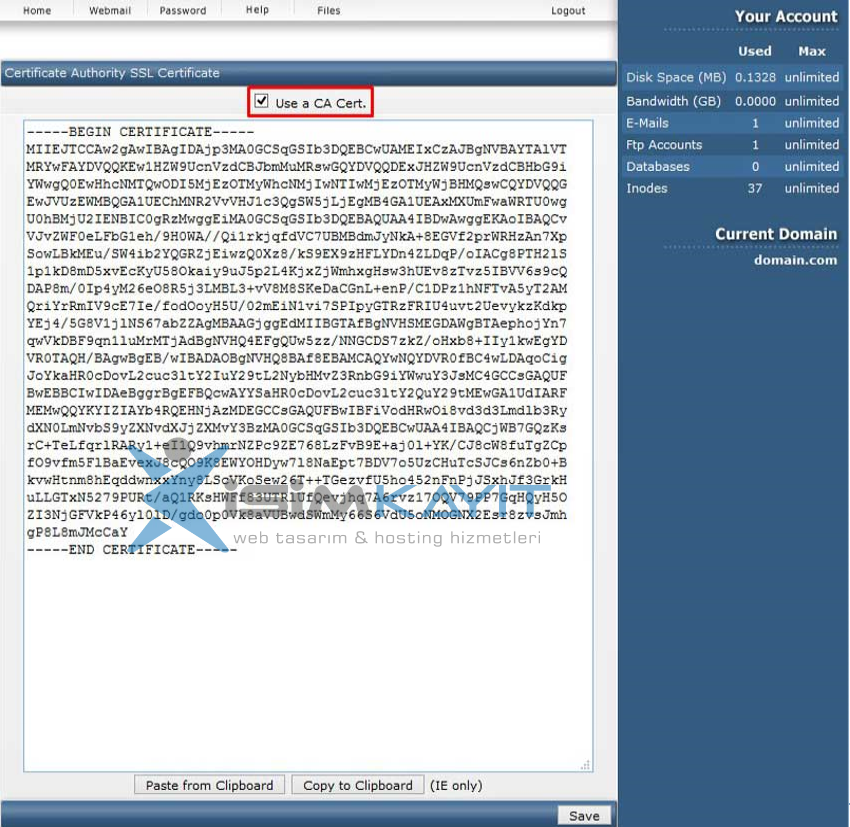The height and width of the screenshot is (827, 850).
Task: Click the Max column header
Action: 812,51
